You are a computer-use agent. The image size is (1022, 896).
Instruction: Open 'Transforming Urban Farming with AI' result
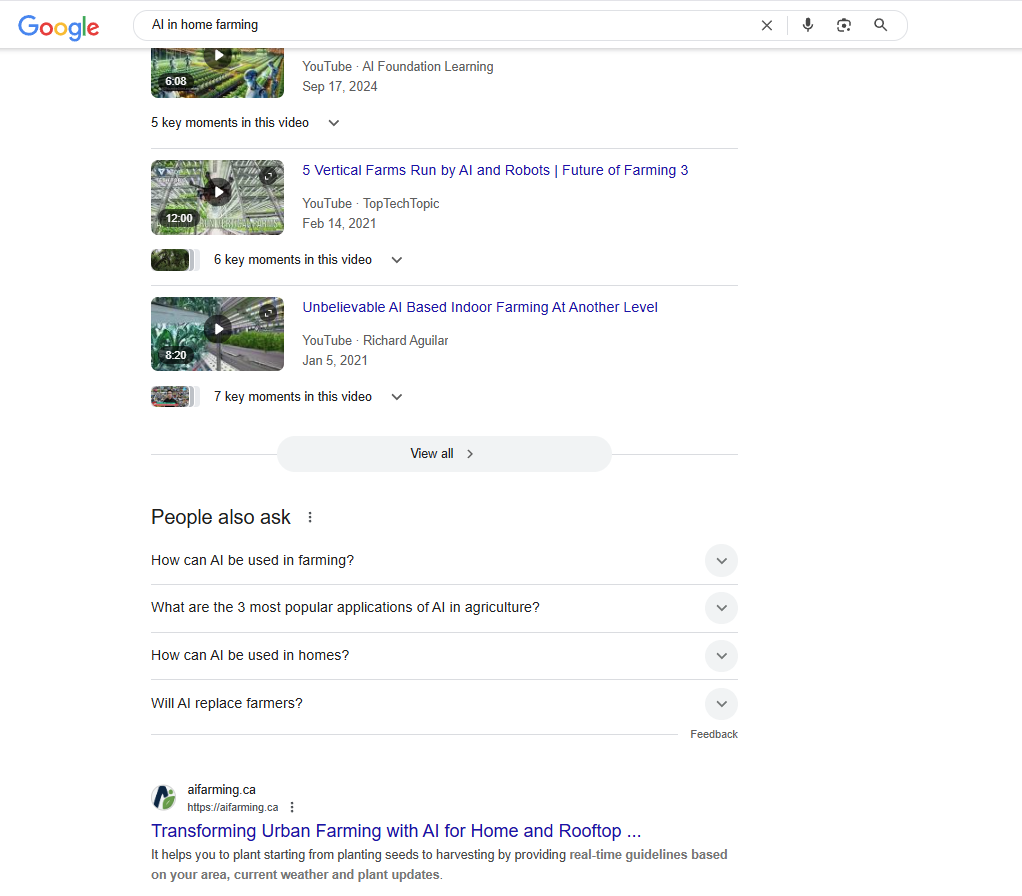tap(396, 831)
